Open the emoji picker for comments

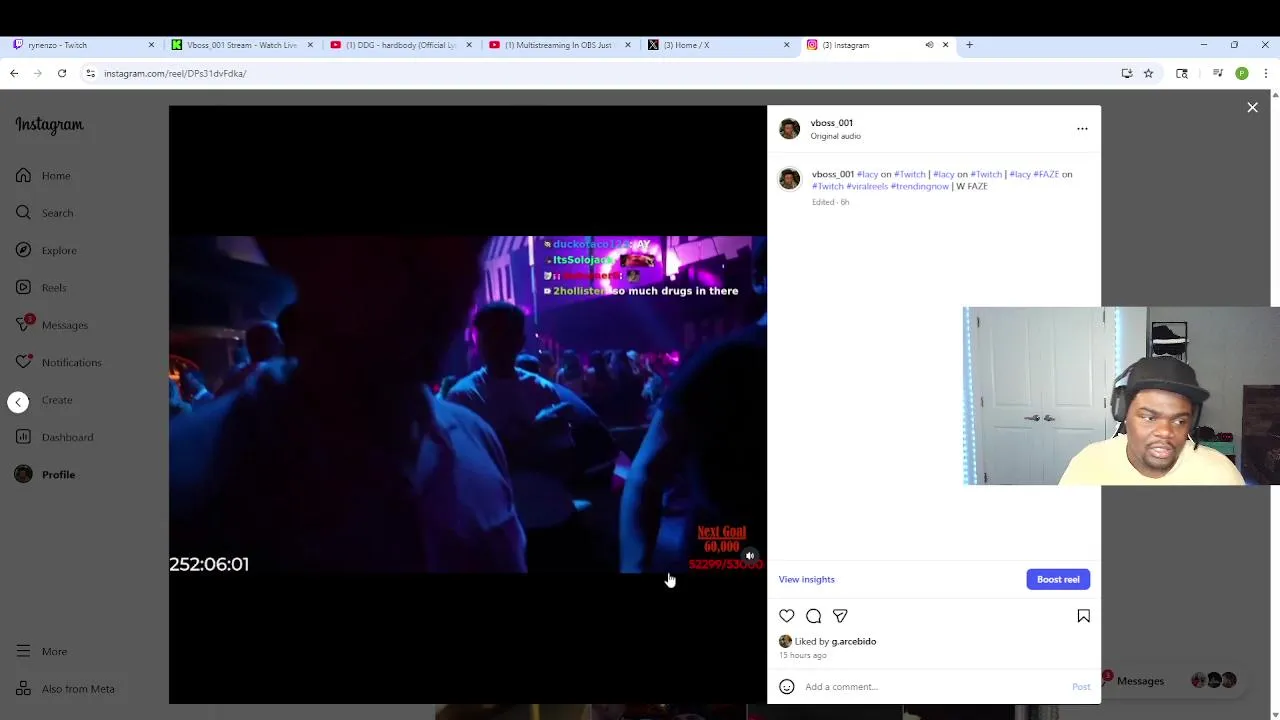[787, 687]
